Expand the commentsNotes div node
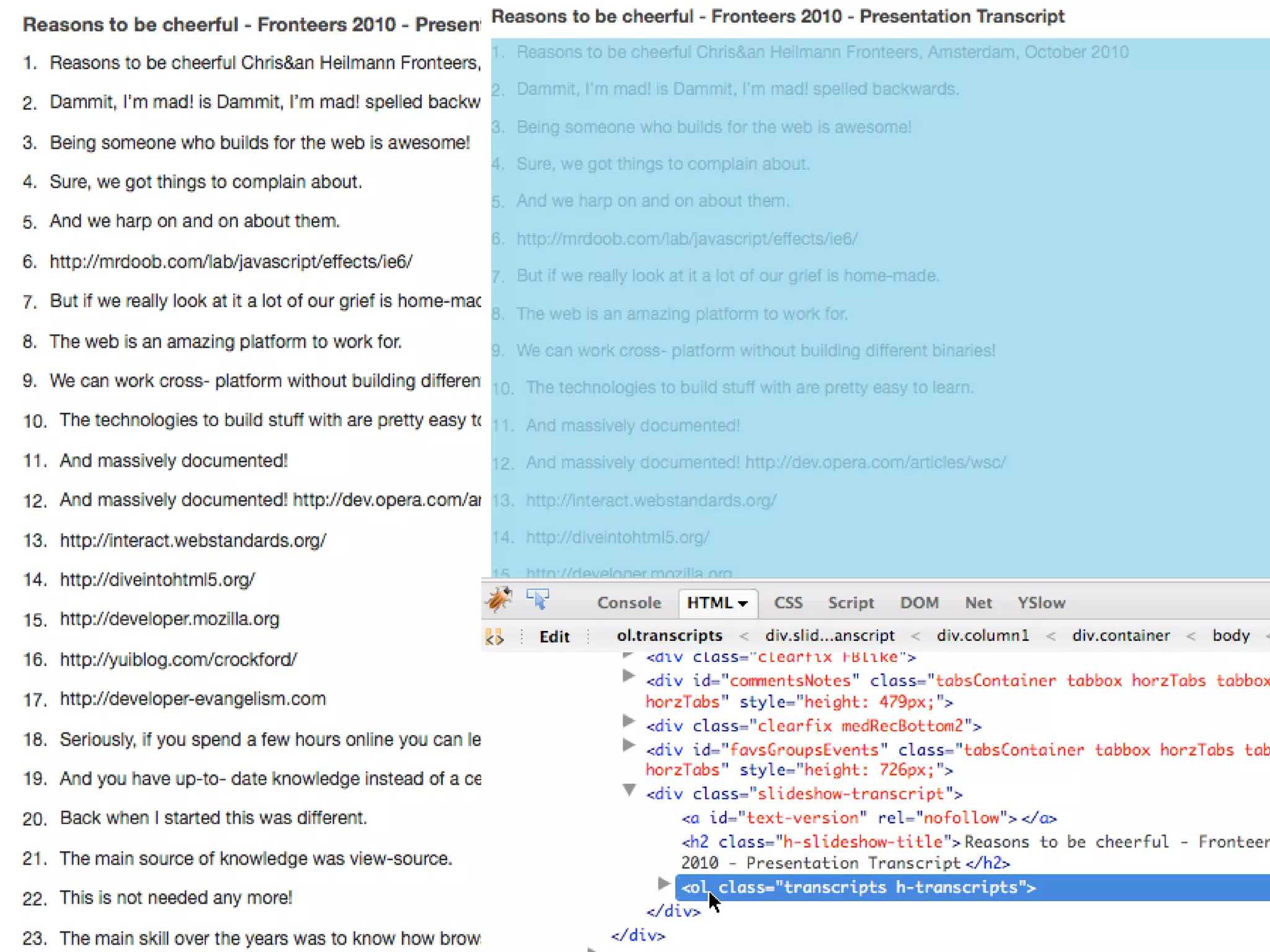Screen dimensions: 1270x952 pyautogui.click(x=628, y=676)
